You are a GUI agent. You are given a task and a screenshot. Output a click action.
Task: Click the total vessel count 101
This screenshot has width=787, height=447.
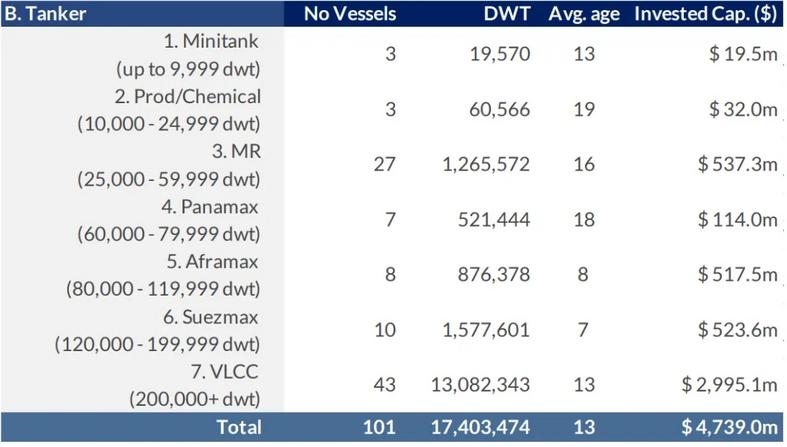click(x=380, y=427)
